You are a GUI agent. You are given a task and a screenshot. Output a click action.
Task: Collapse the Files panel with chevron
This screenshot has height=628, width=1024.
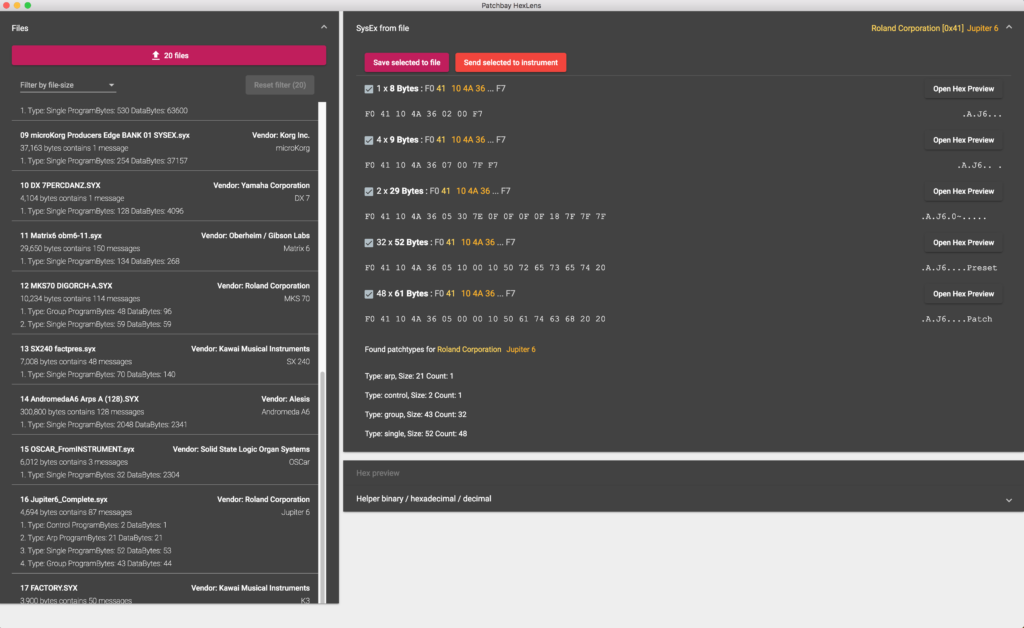click(x=324, y=27)
